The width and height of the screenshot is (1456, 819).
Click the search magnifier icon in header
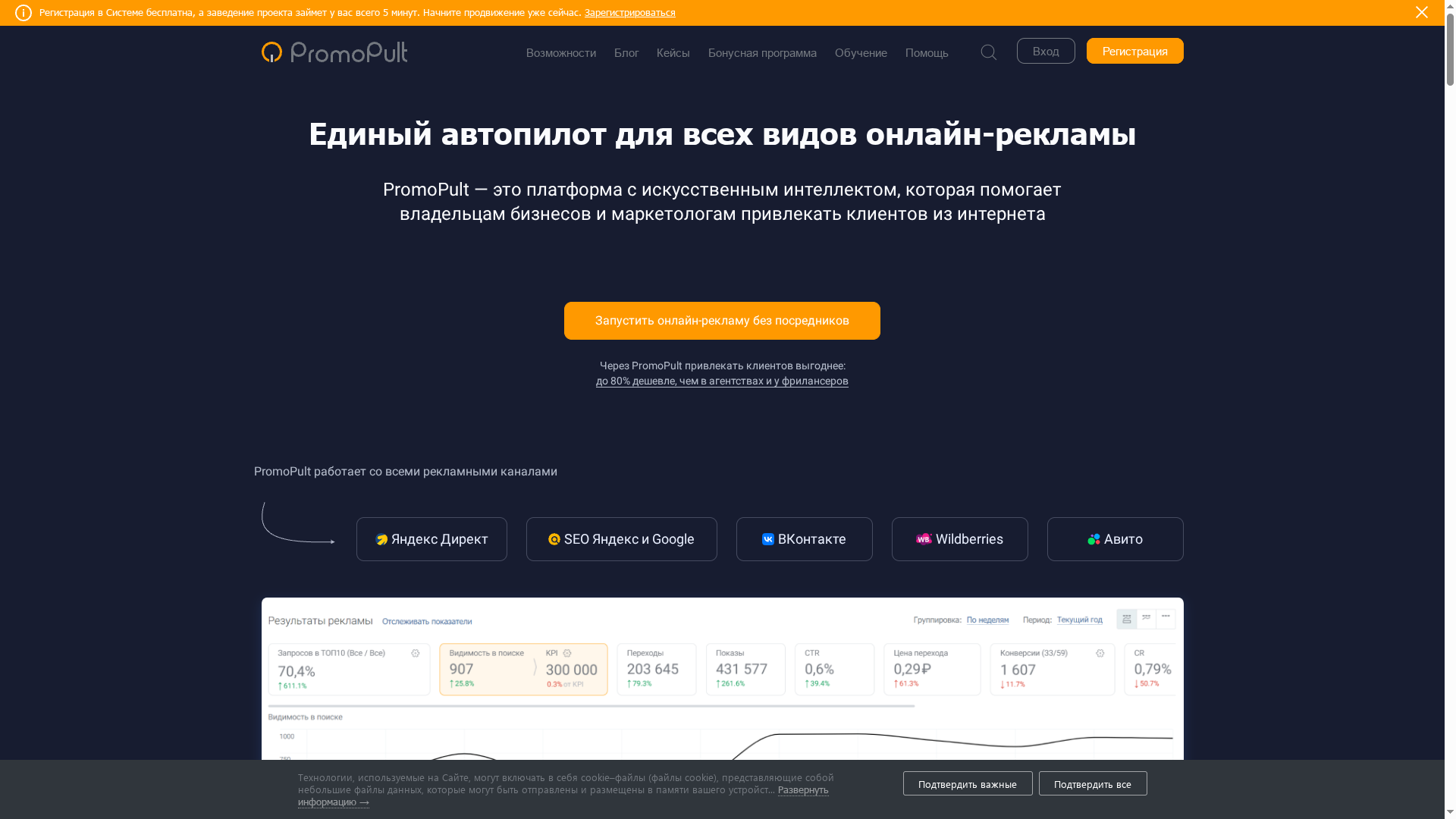point(988,52)
